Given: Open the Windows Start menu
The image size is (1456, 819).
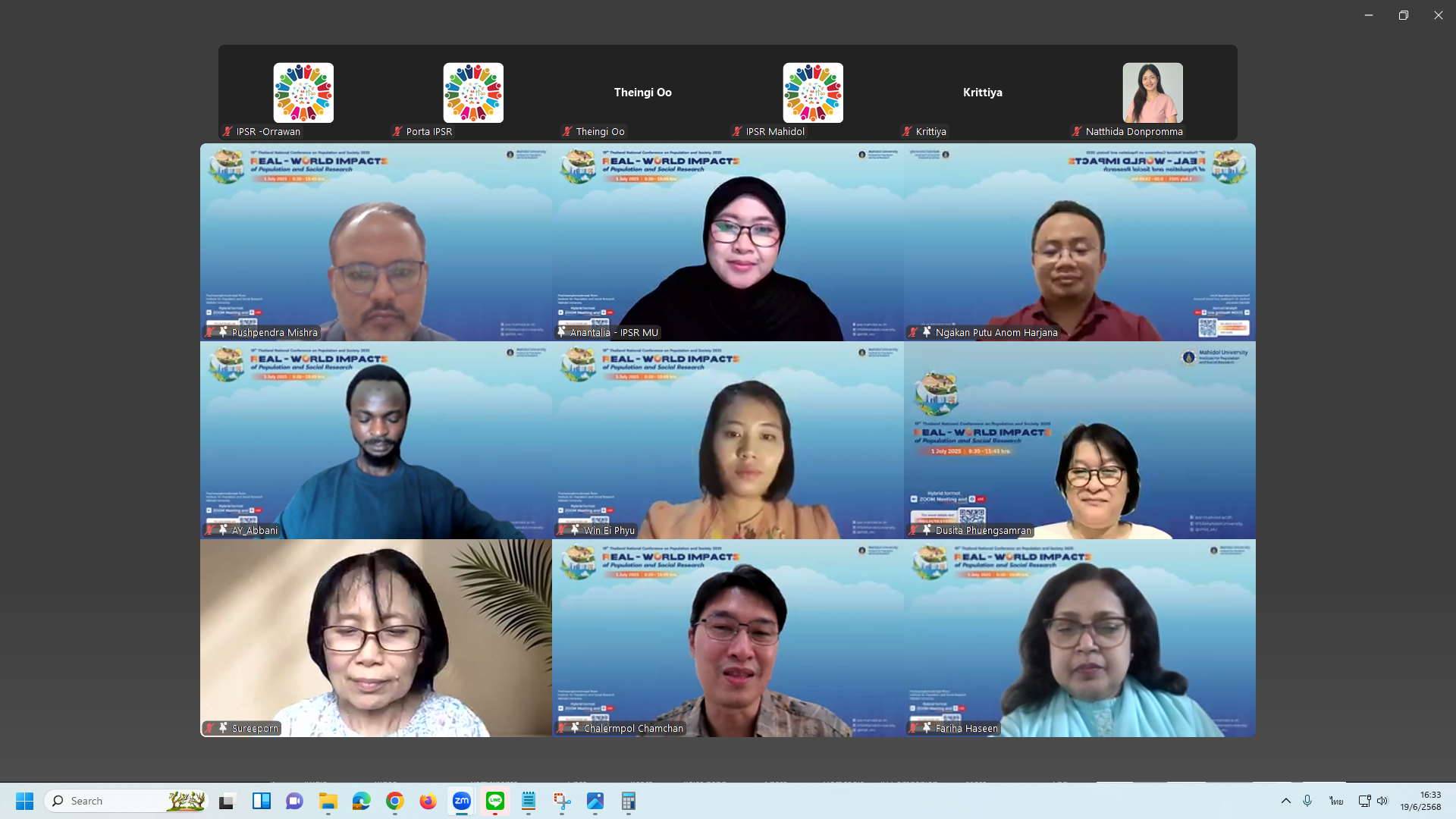Looking at the screenshot, I should (24, 801).
